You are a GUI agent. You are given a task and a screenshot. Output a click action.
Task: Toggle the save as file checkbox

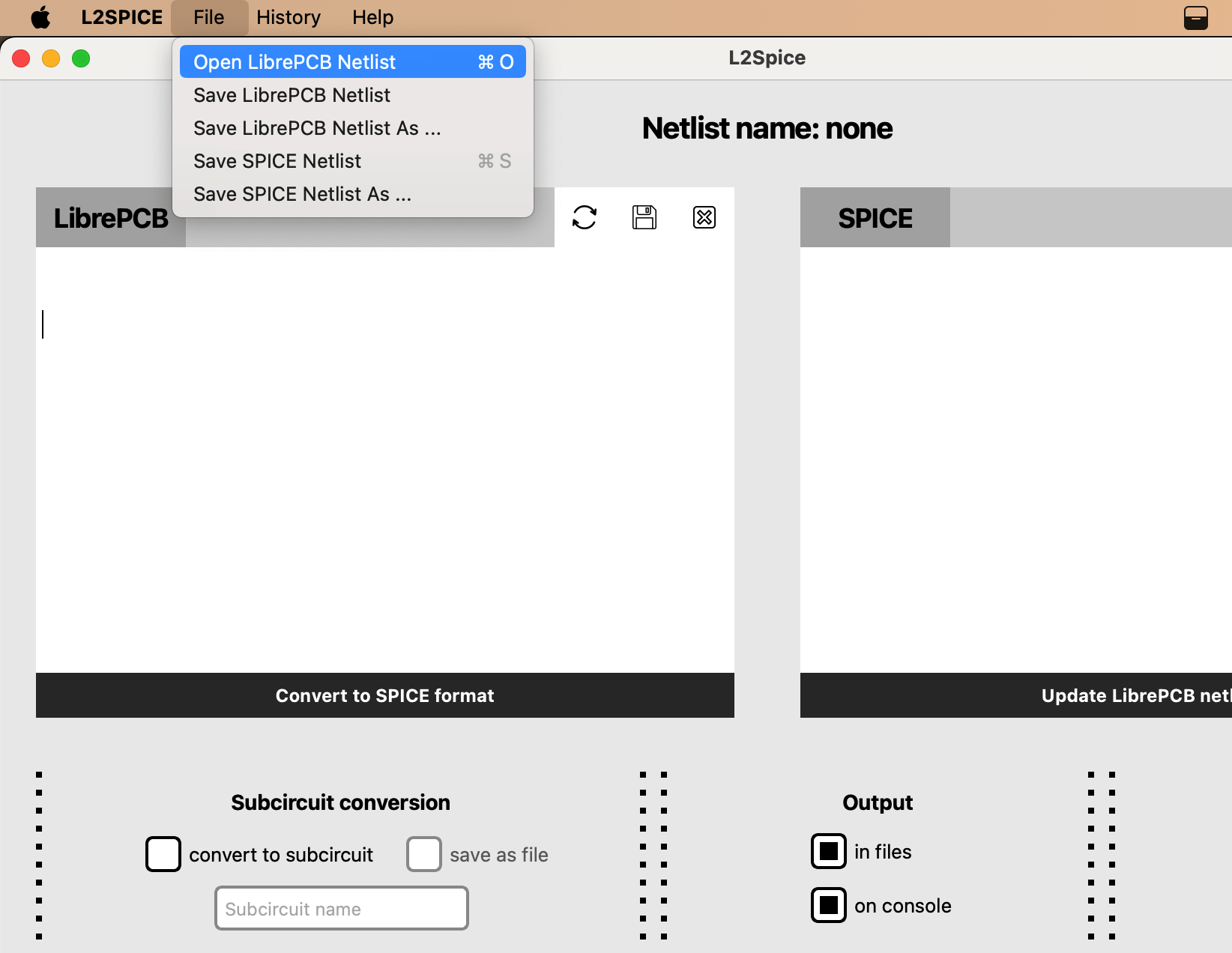[424, 854]
